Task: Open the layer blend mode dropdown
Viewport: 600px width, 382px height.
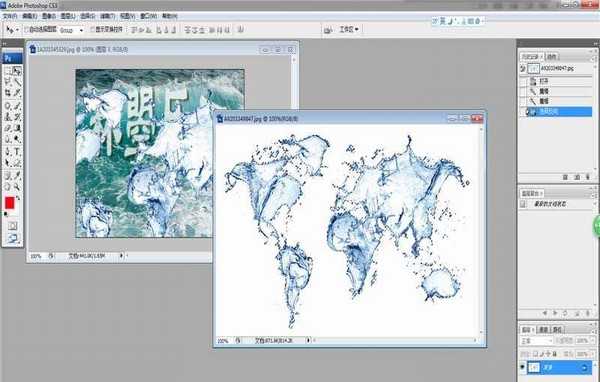Action: click(x=537, y=341)
